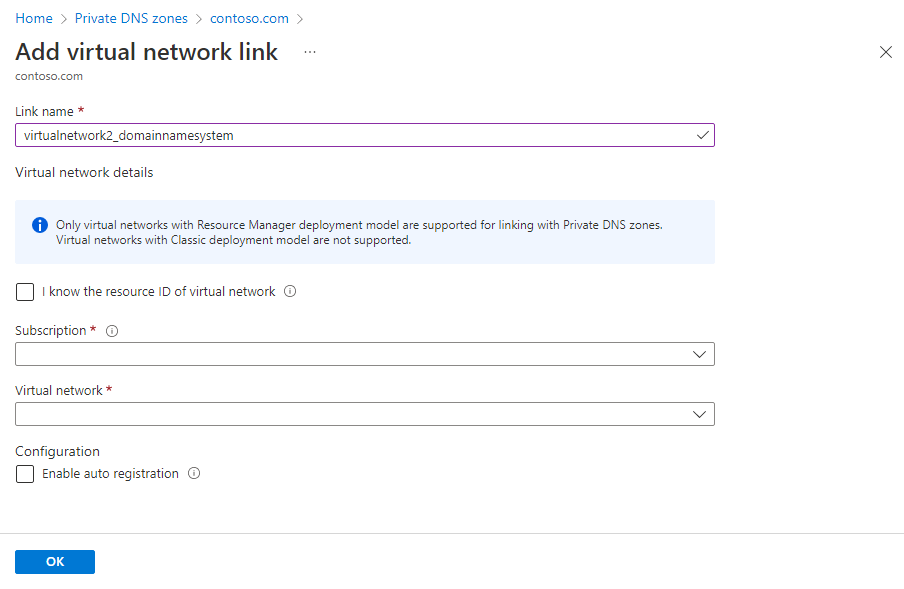The image size is (904, 589).
Task: Click info icon beside resource ID checkbox
Action: tap(290, 292)
